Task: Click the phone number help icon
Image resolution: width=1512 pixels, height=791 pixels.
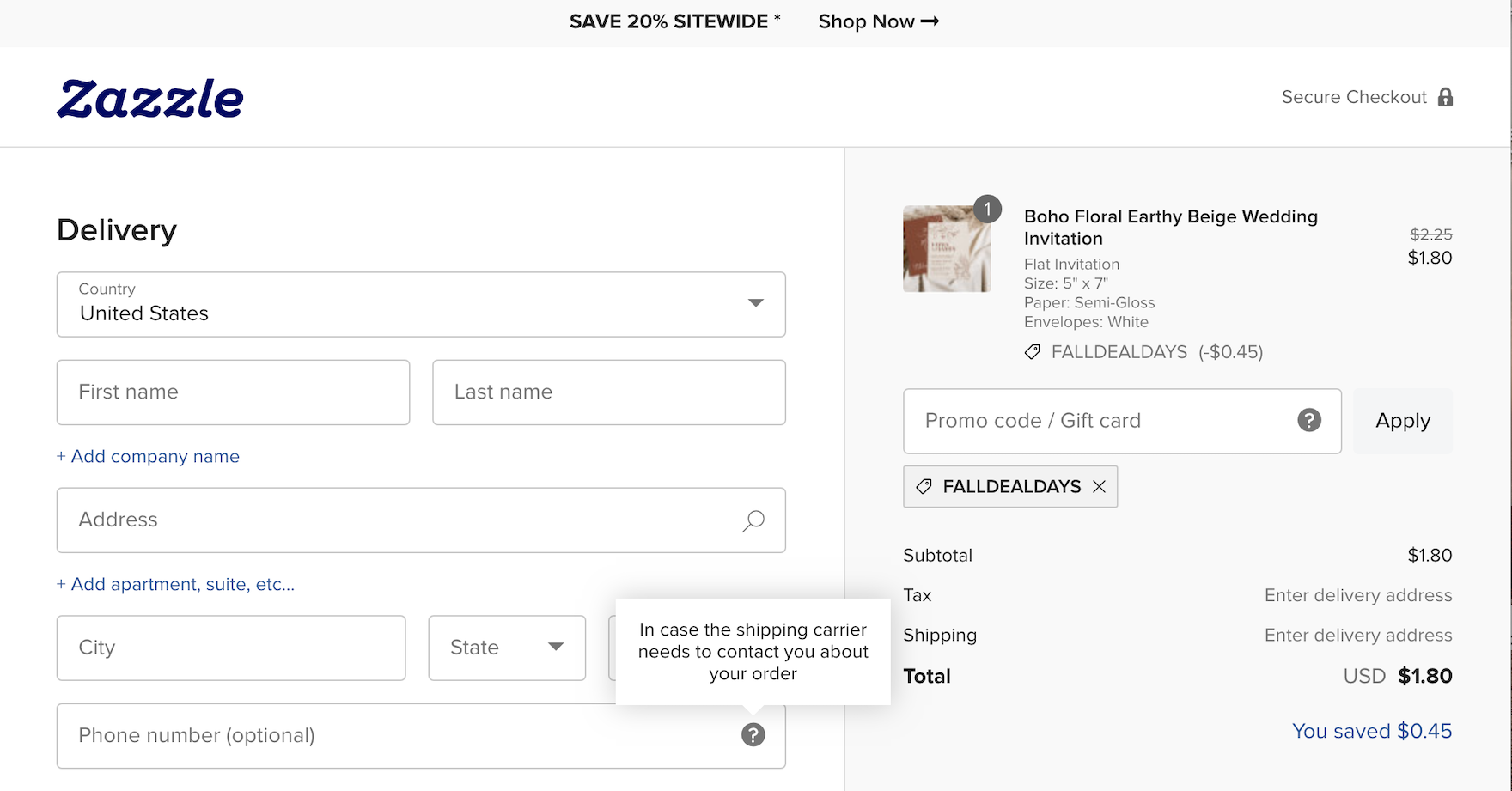Action: [x=753, y=735]
